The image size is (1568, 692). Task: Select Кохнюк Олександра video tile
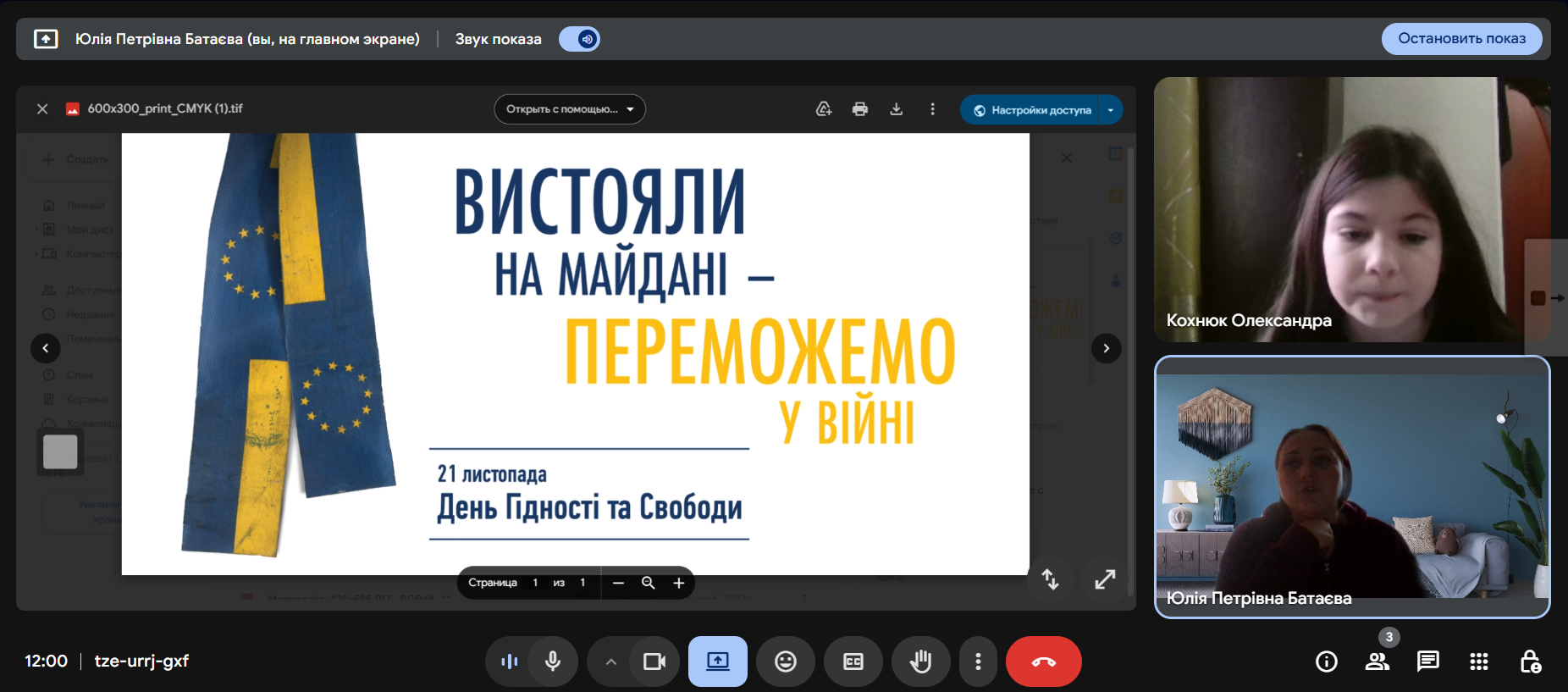click(x=1351, y=209)
